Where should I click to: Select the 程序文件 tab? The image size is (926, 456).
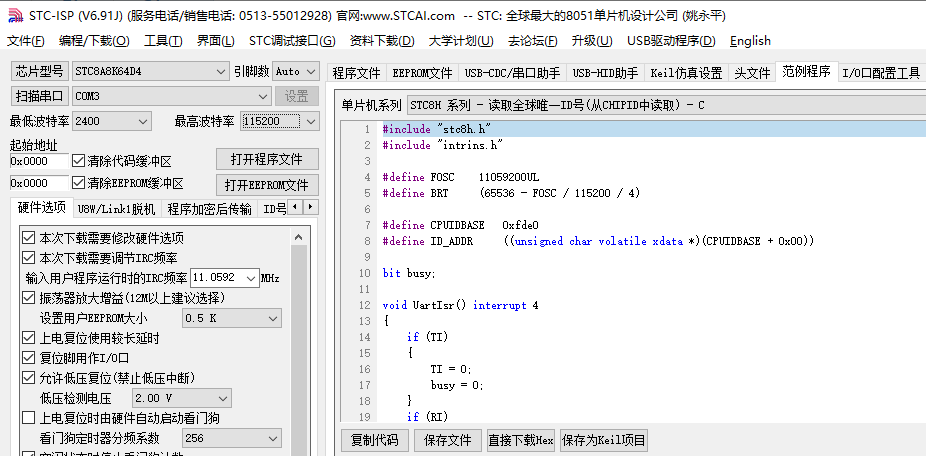(356, 73)
